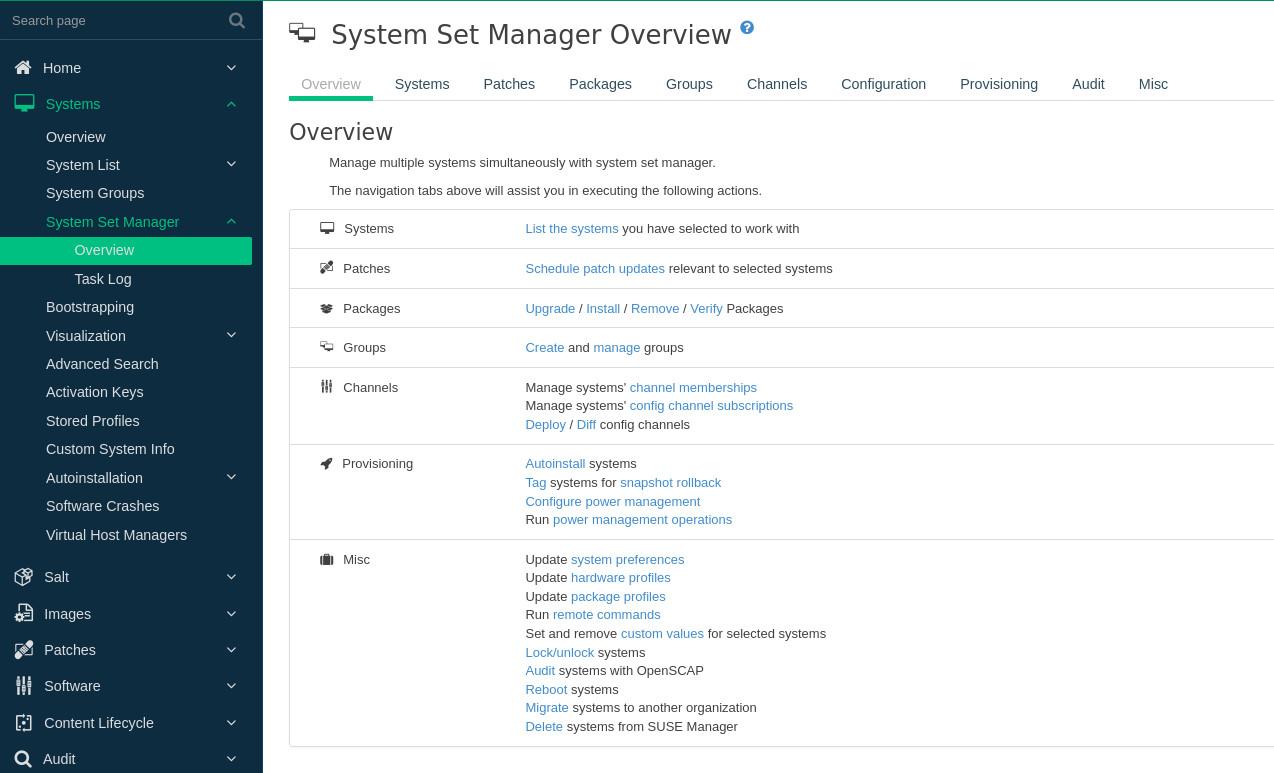The image size is (1274, 773).
Task: Expand the System List submenu chevron
Action: tap(231, 165)
